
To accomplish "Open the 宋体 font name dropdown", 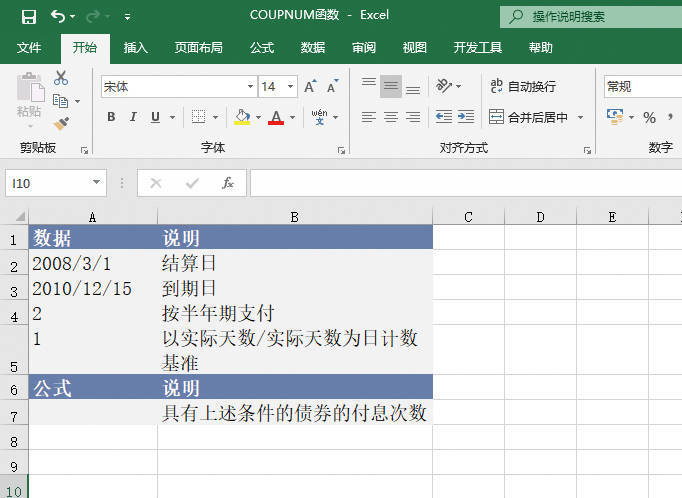I will pyautogui.click(x=250, y=87).
